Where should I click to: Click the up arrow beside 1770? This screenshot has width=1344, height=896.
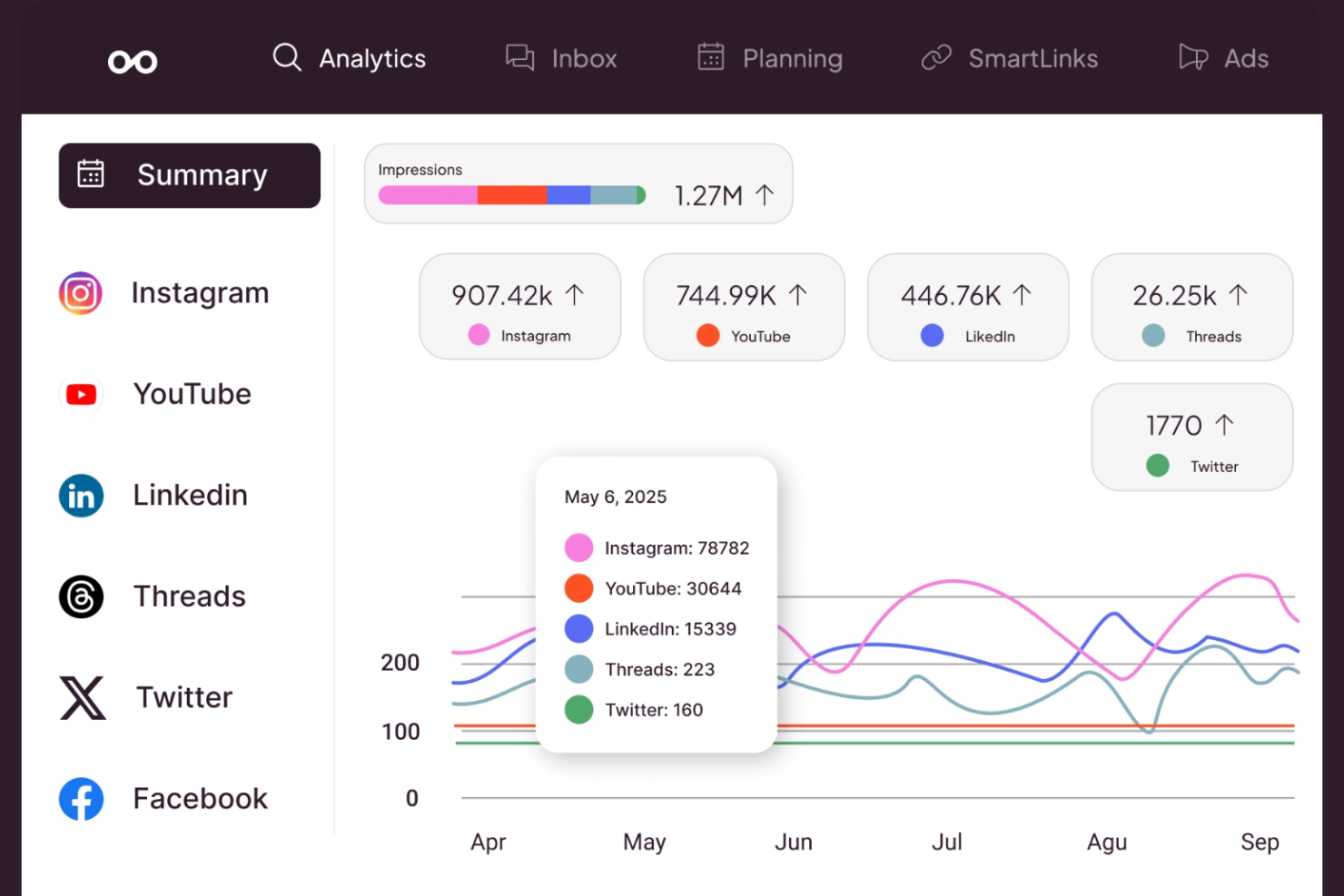(x=1224, y=424)
